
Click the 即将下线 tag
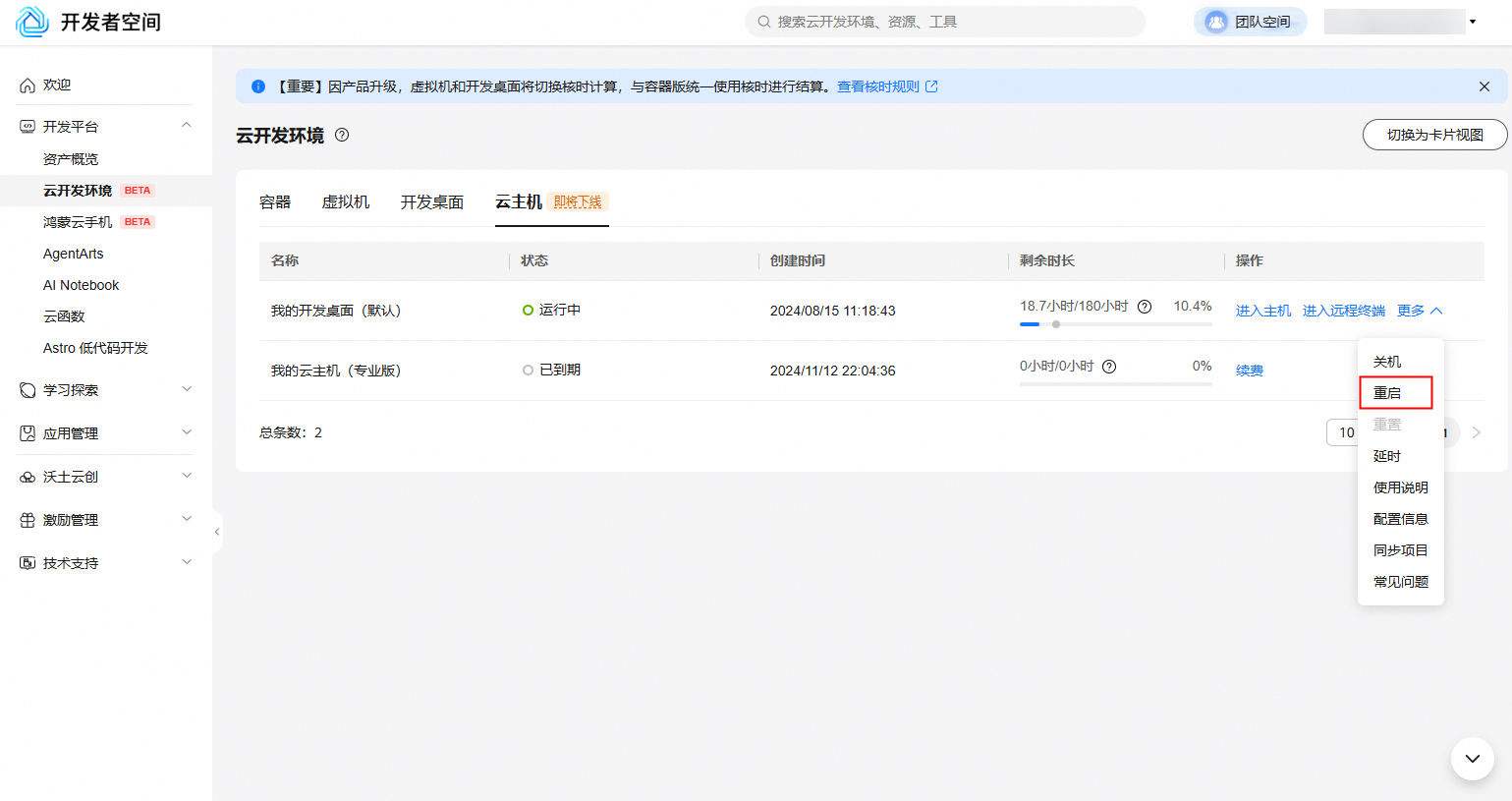point(578,201)
